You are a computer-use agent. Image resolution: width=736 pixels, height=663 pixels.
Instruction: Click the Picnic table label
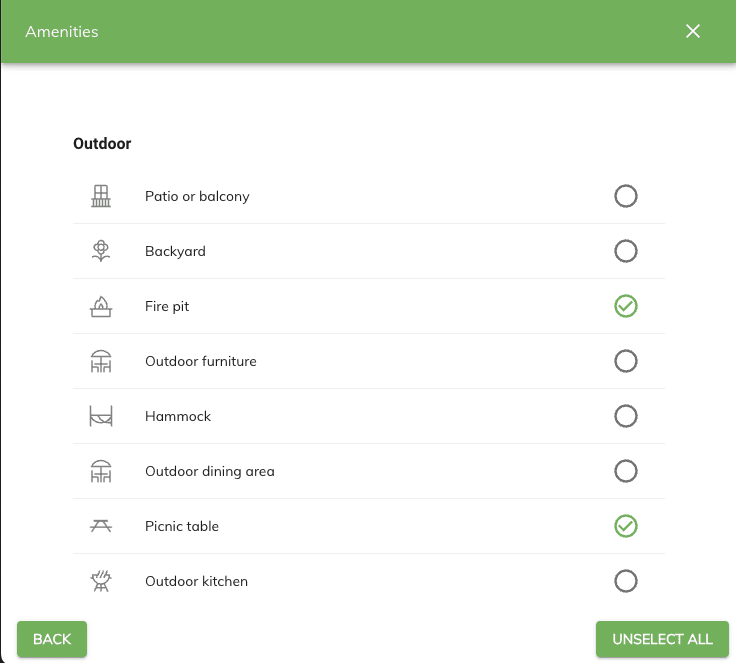click(x=182, y=526)
